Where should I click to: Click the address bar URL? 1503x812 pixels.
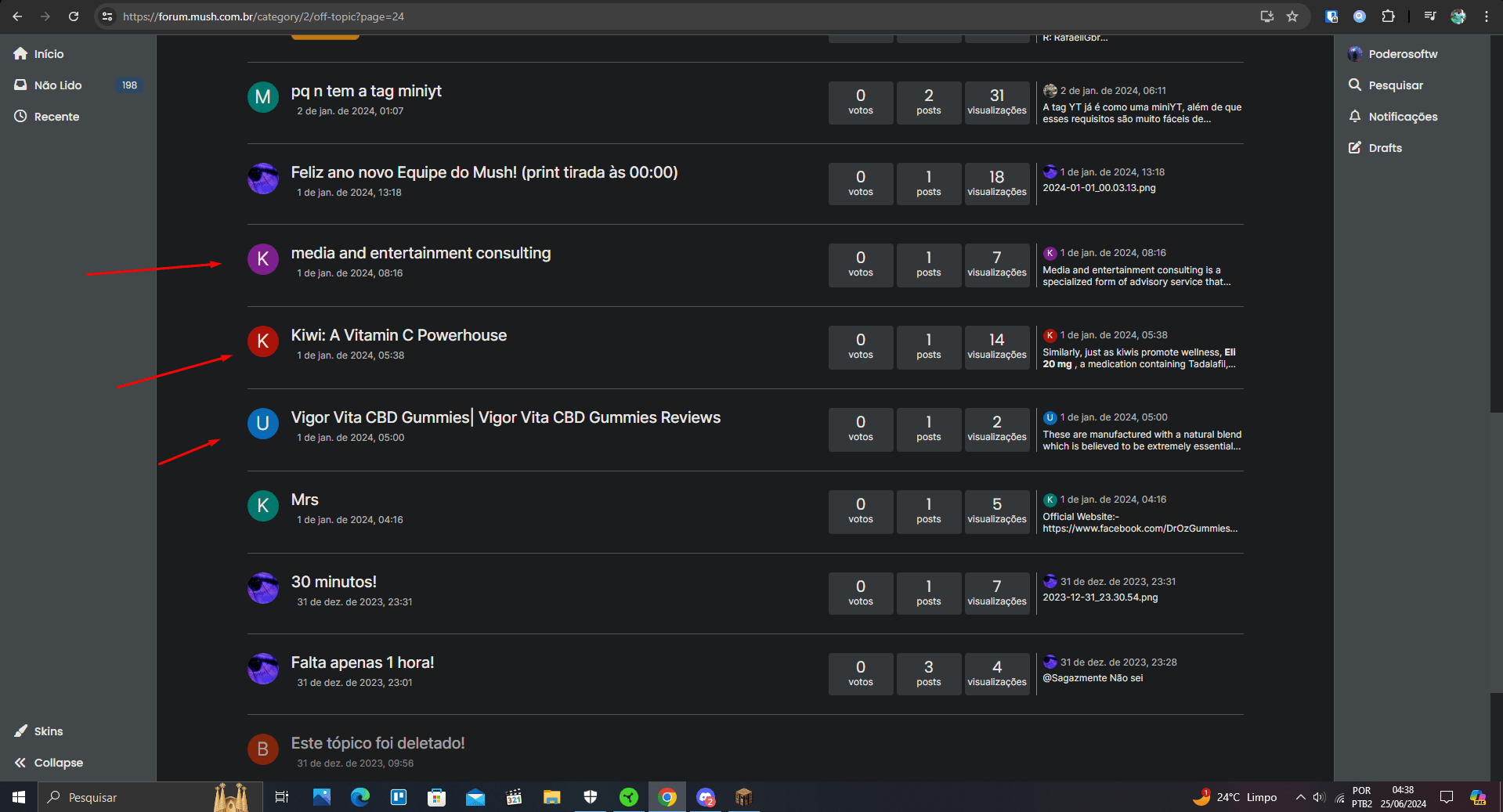click(x=263, y=16)
